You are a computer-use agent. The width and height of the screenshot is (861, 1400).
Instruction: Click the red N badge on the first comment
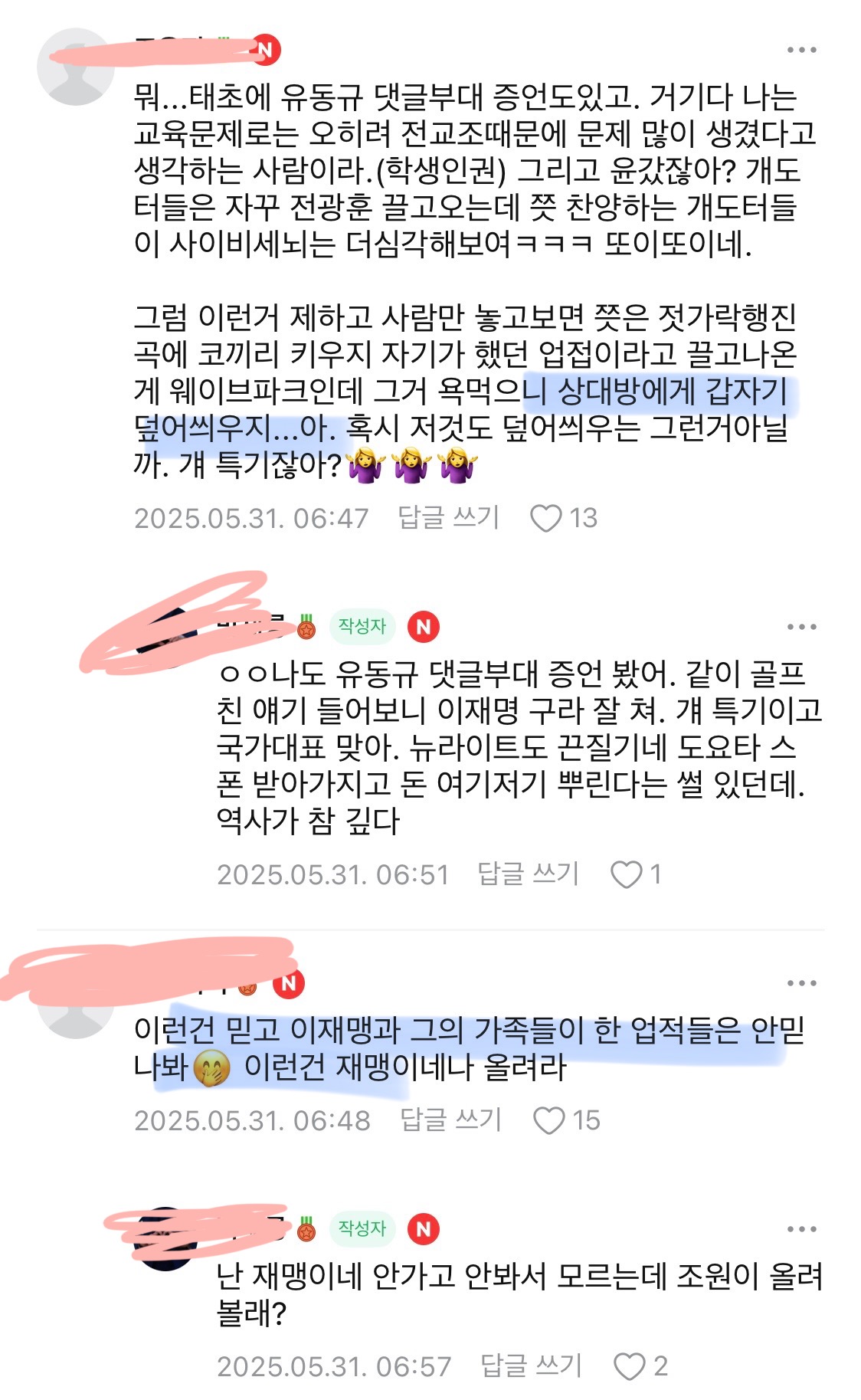point(266,50)
